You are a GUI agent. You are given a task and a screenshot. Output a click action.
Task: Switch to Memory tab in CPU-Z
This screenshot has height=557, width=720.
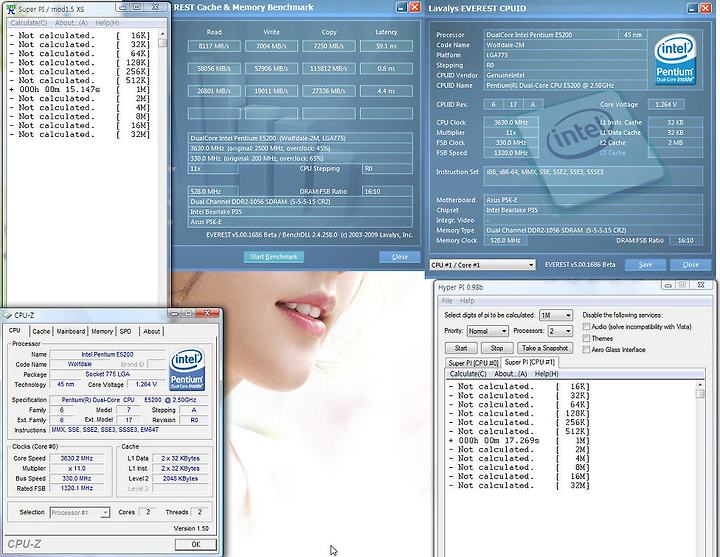pyautogui.click(x=102, y=331)
